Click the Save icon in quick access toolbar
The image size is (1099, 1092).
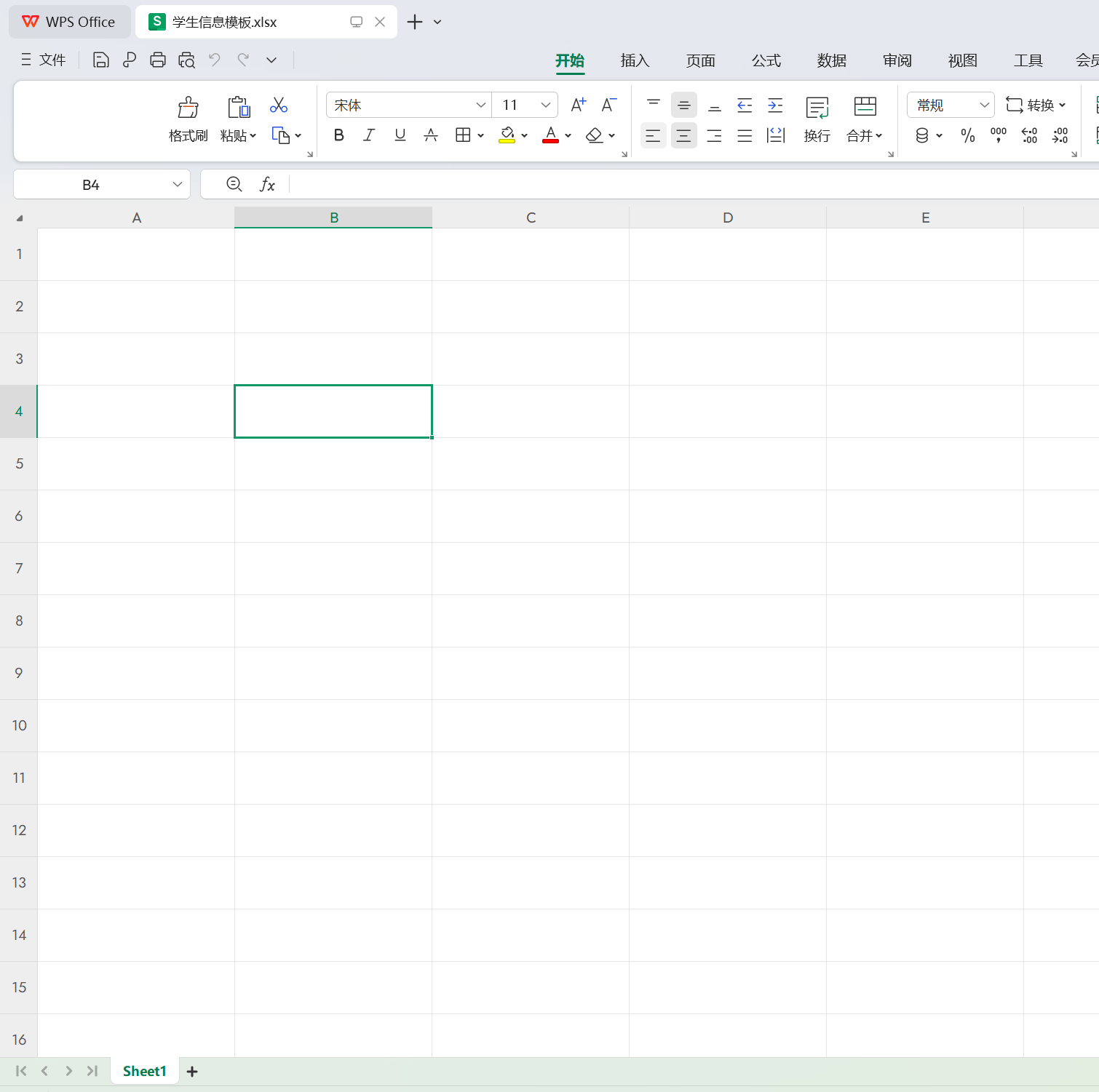click(101, 60)
